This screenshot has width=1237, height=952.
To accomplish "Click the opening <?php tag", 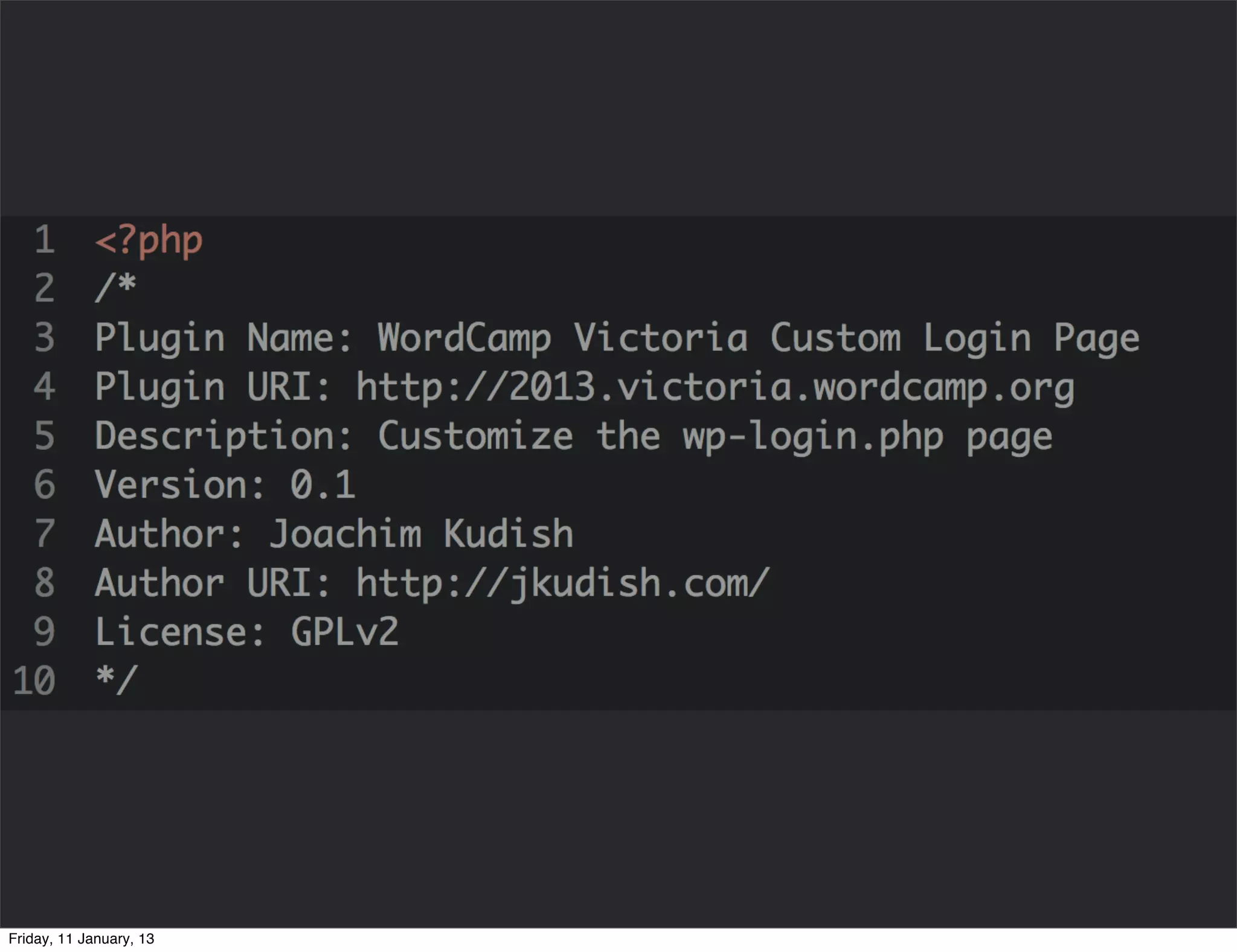I will [149, 240].
